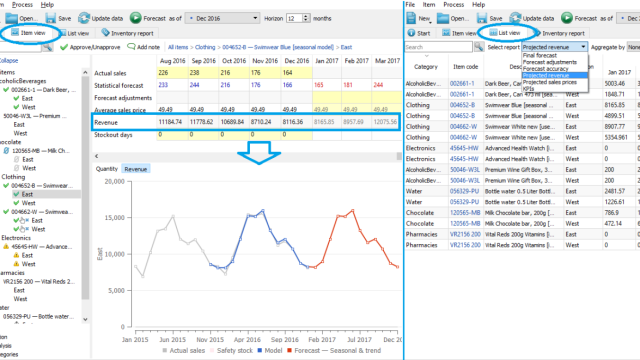Screen dimensions: 640x360
Task: Click the Open folder icon in right window
Action: [443, 18]
